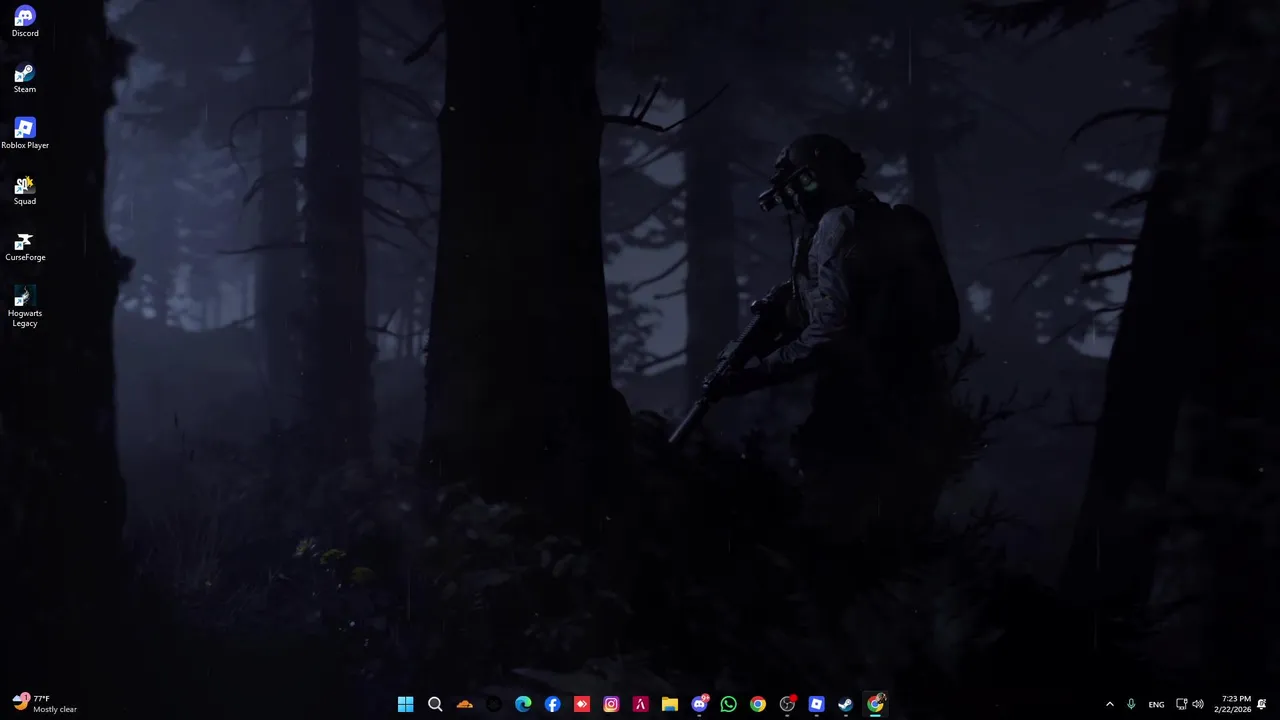Select the CurseForge desktop shortcut
The height and width of the screenshot is (720, 1280).
[25, 247]
